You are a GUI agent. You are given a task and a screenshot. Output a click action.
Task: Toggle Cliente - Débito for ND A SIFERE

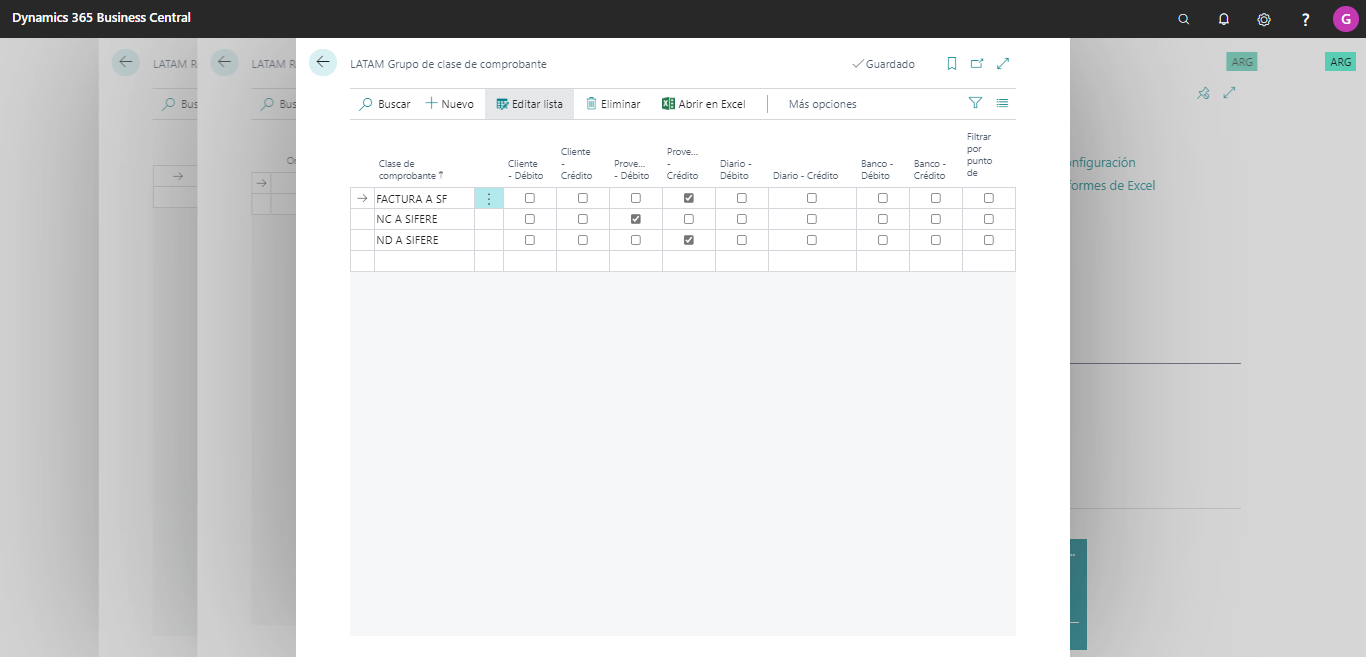coord(530,240)
